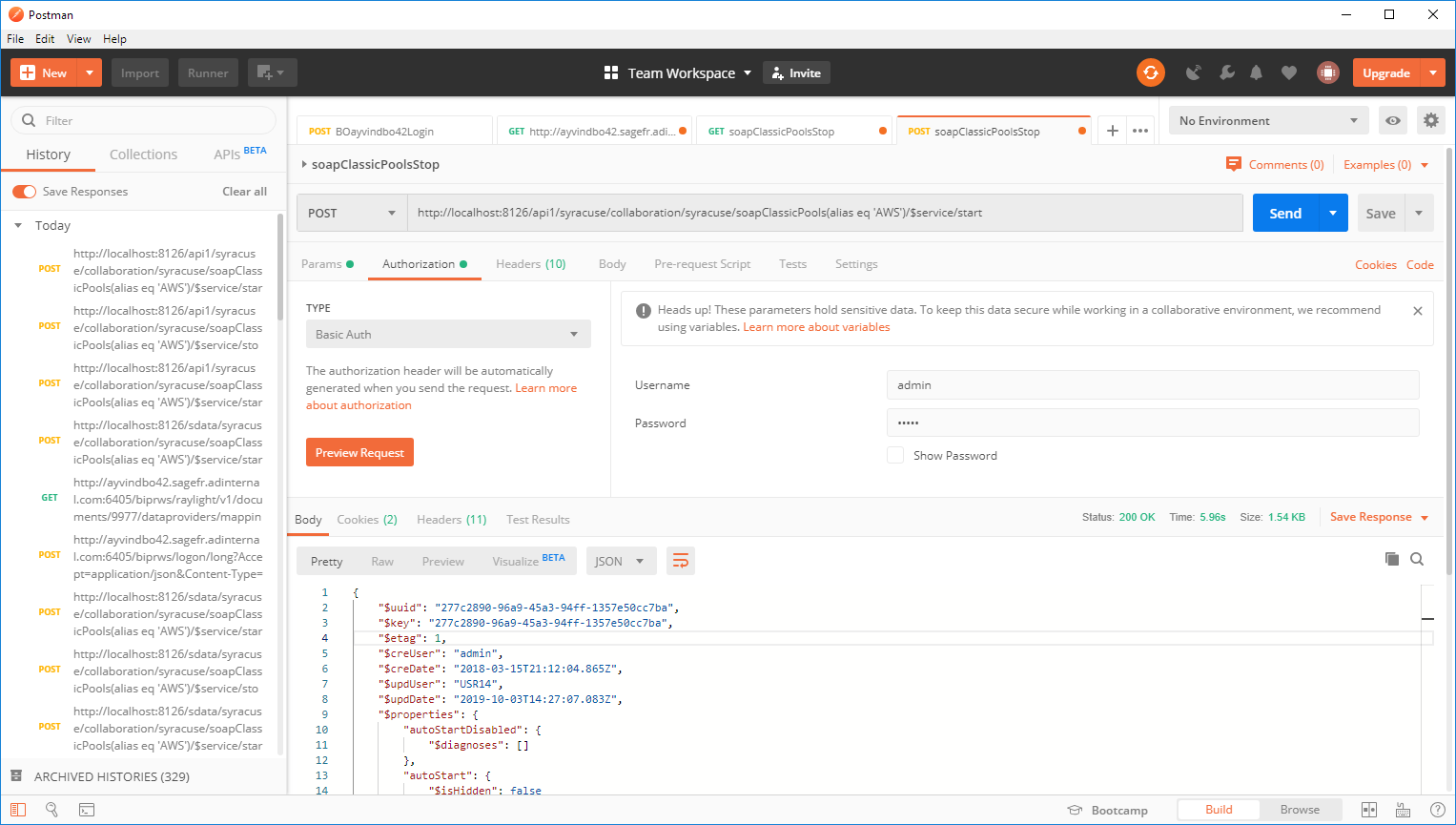Search the response body magnifier icon

[x=1417, y=559]
